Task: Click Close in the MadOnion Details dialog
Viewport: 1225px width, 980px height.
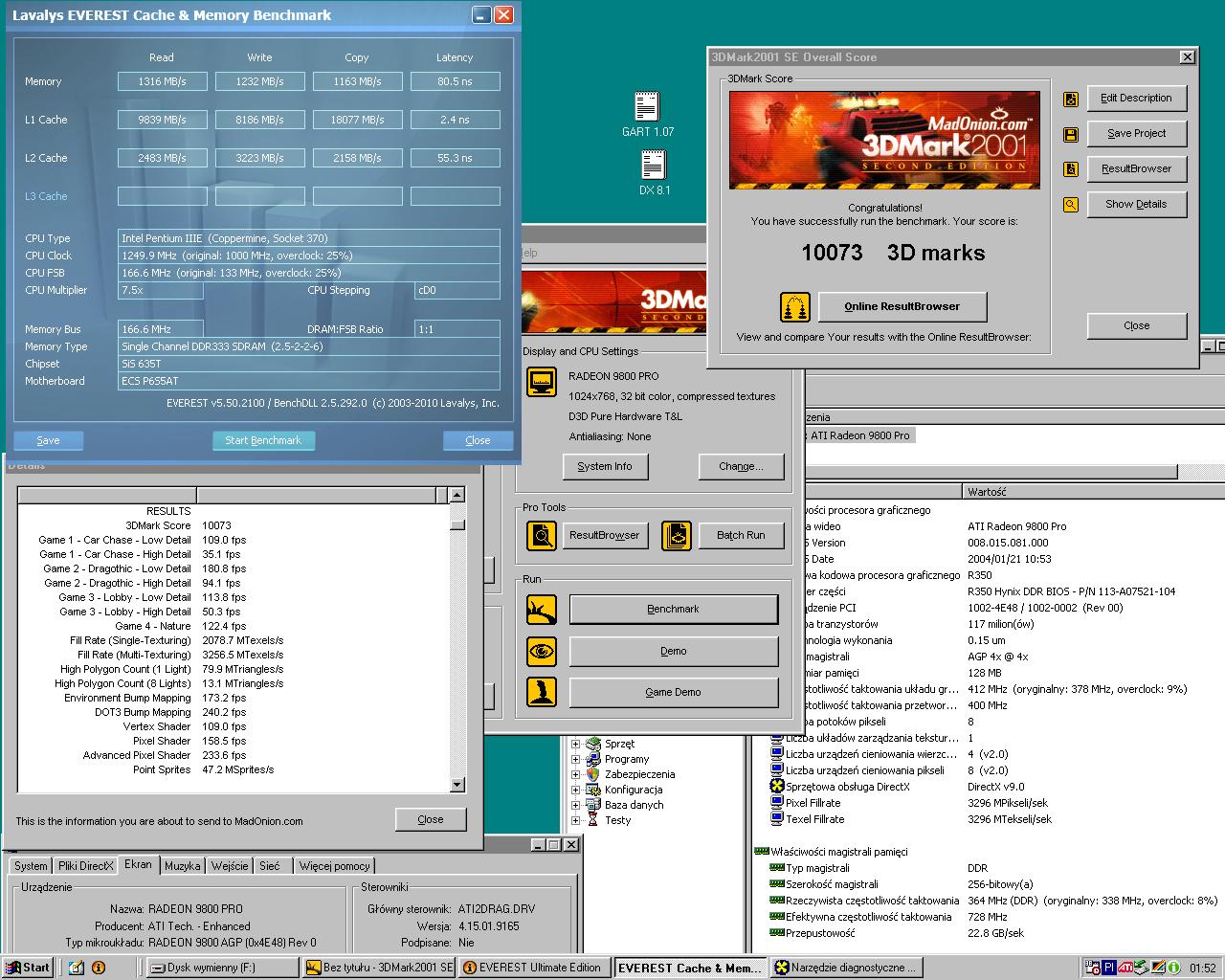Action: pos(431,820)
